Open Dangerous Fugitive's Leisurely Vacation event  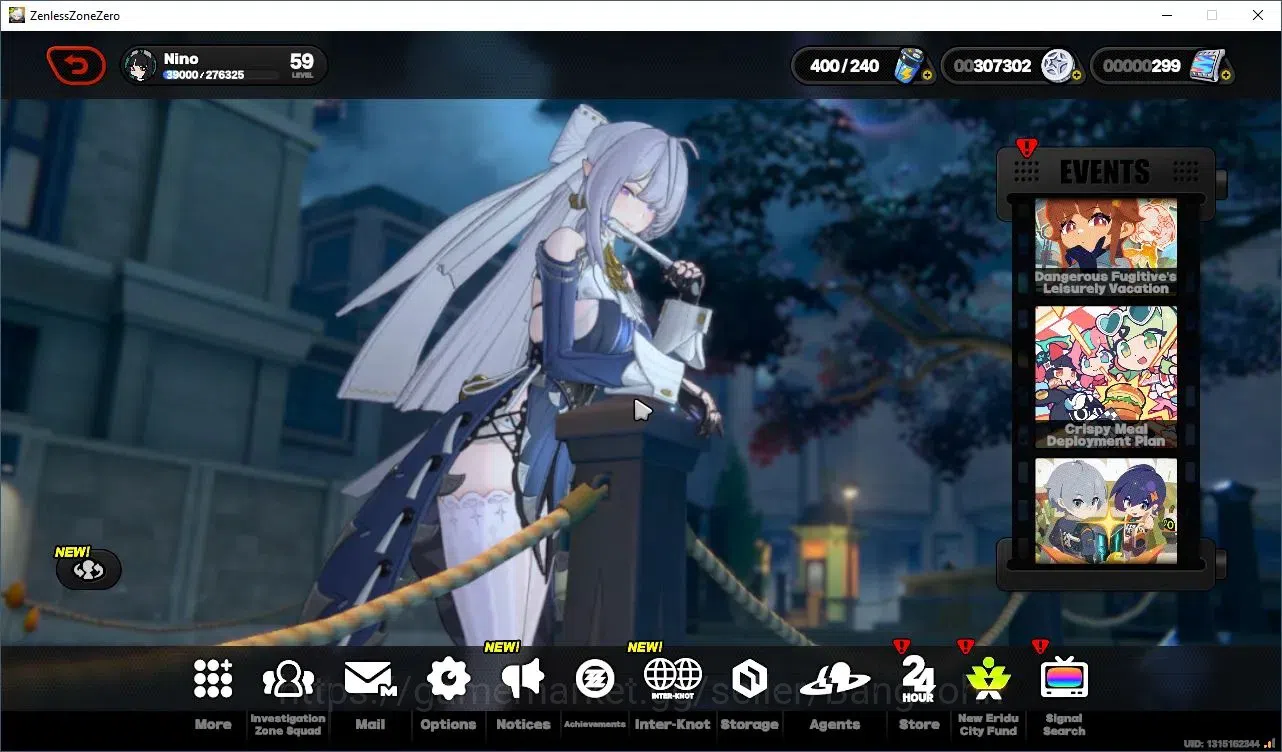tap(1105, 247)
